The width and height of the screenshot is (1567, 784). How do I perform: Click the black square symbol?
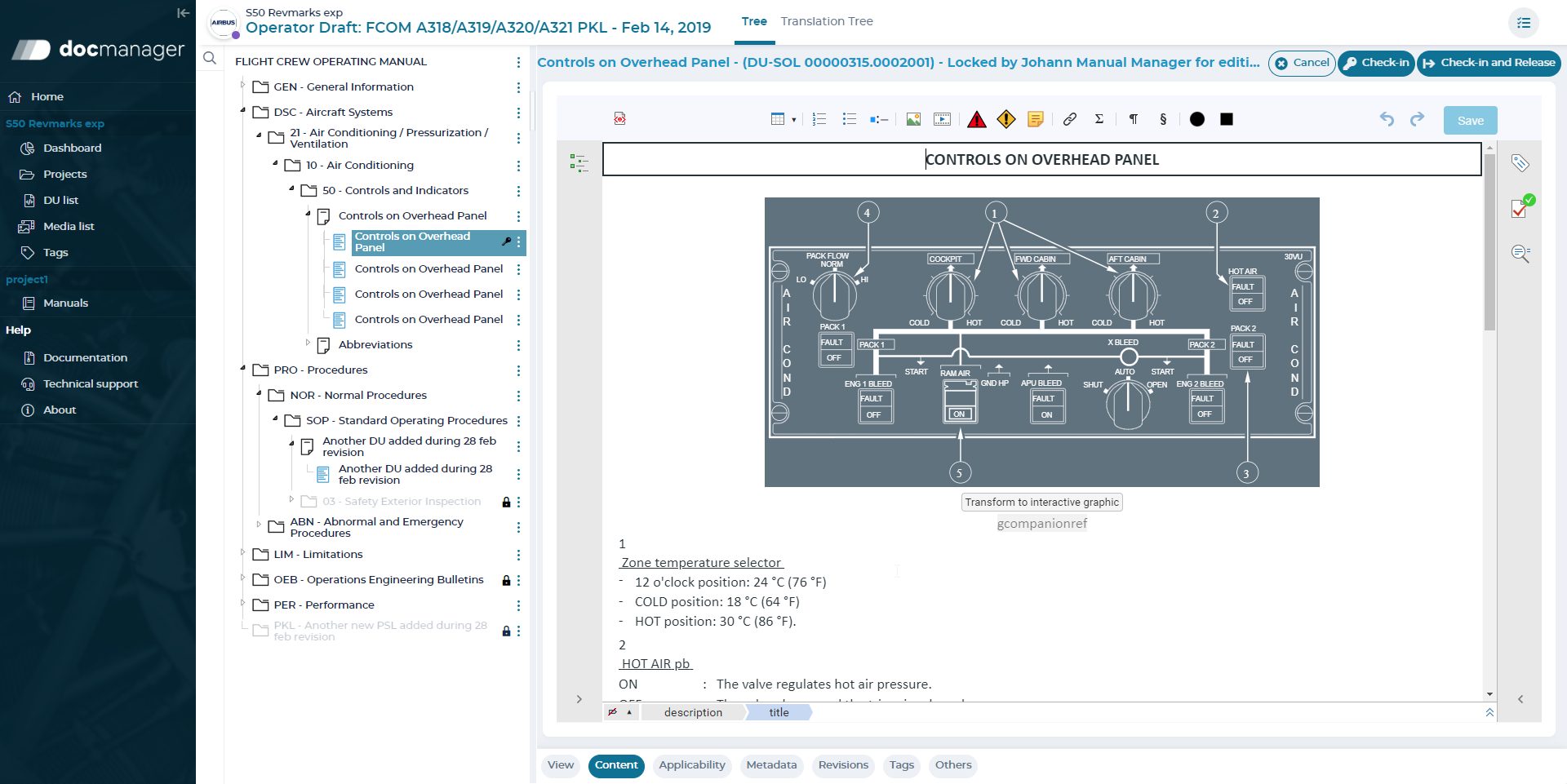pos(1227,119)
